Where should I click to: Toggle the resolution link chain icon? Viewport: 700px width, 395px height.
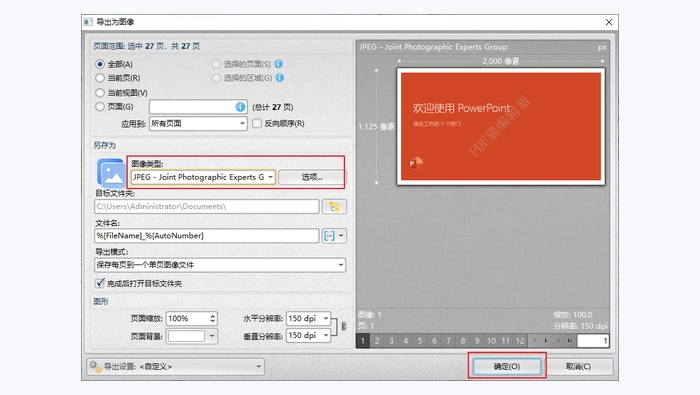coord(344,326)
